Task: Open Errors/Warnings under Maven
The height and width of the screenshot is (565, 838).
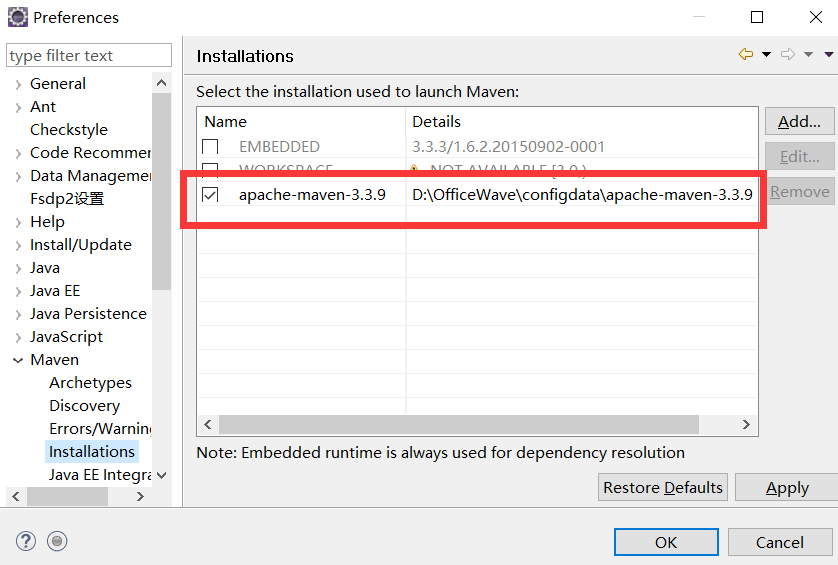Action: 100,429
